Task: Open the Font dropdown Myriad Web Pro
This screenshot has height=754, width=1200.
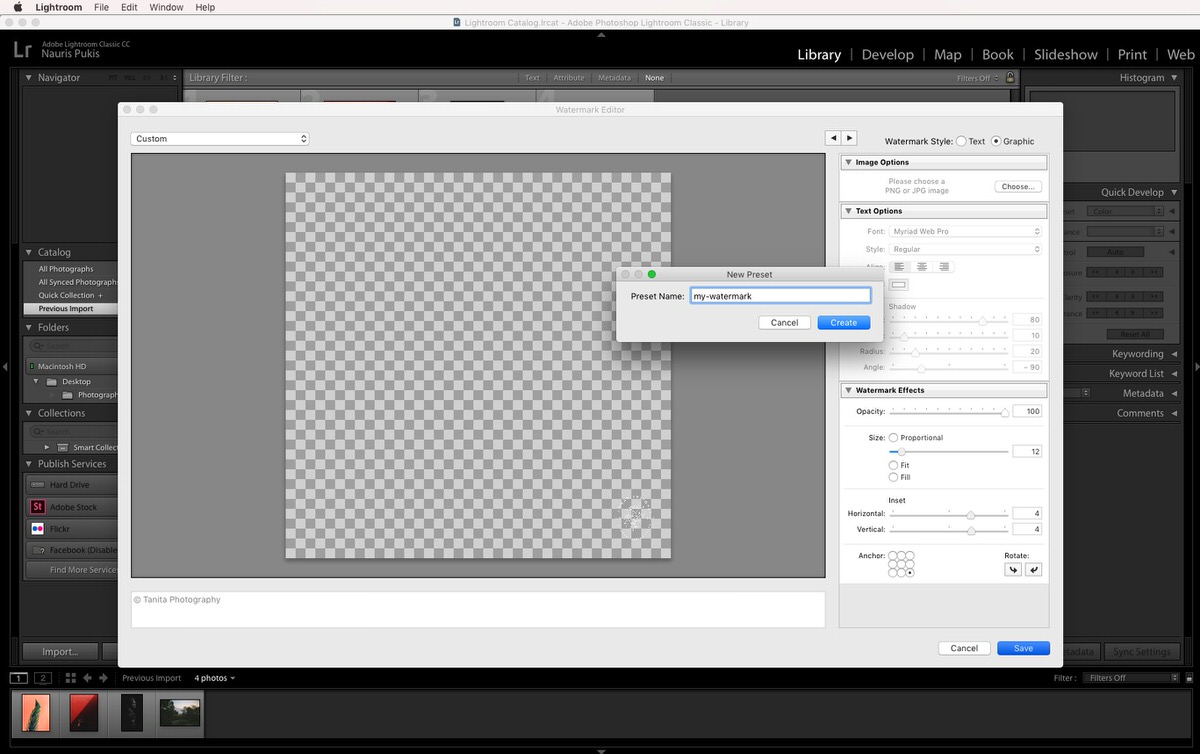Action: (x=966, y=231)
